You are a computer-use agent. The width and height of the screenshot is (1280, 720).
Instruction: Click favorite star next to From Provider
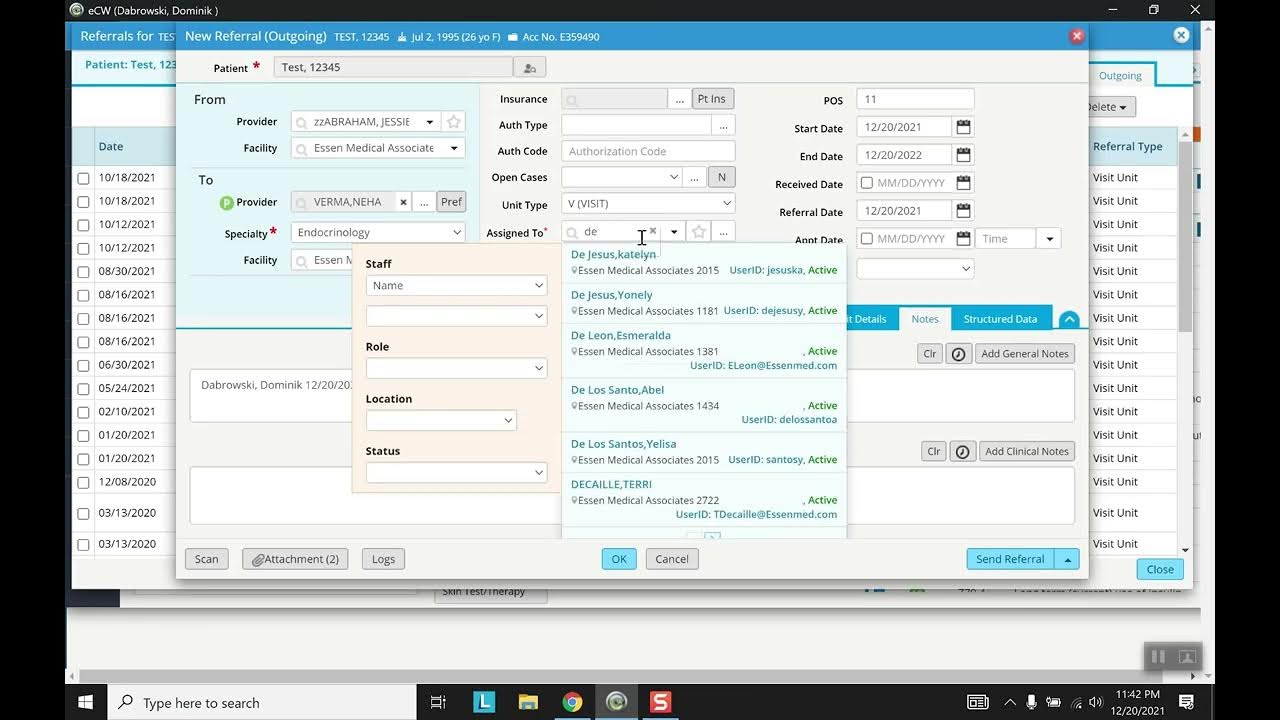(x=453, y=122)
